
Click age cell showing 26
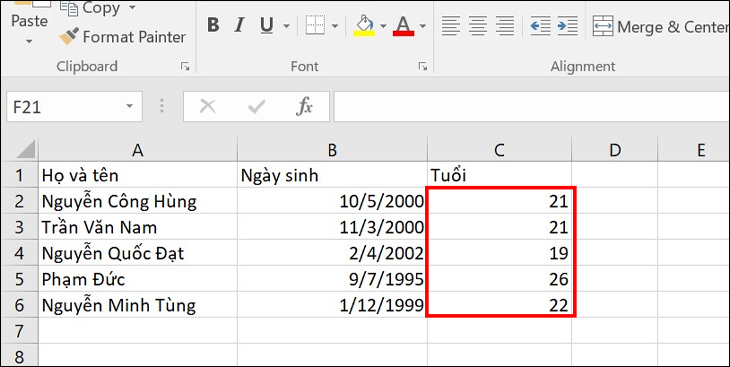500,279
